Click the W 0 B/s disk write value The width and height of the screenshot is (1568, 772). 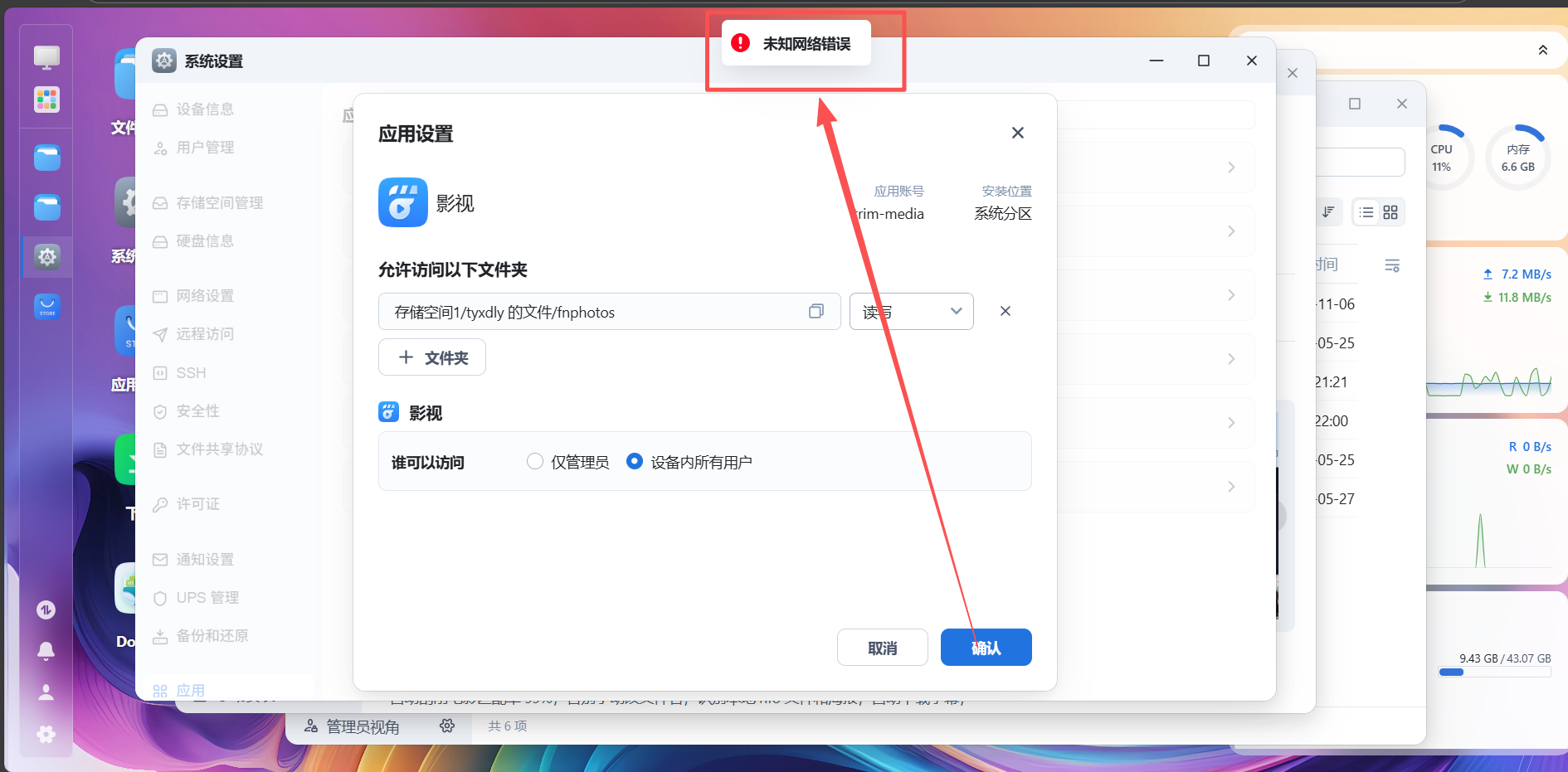tap(1529, 469)
